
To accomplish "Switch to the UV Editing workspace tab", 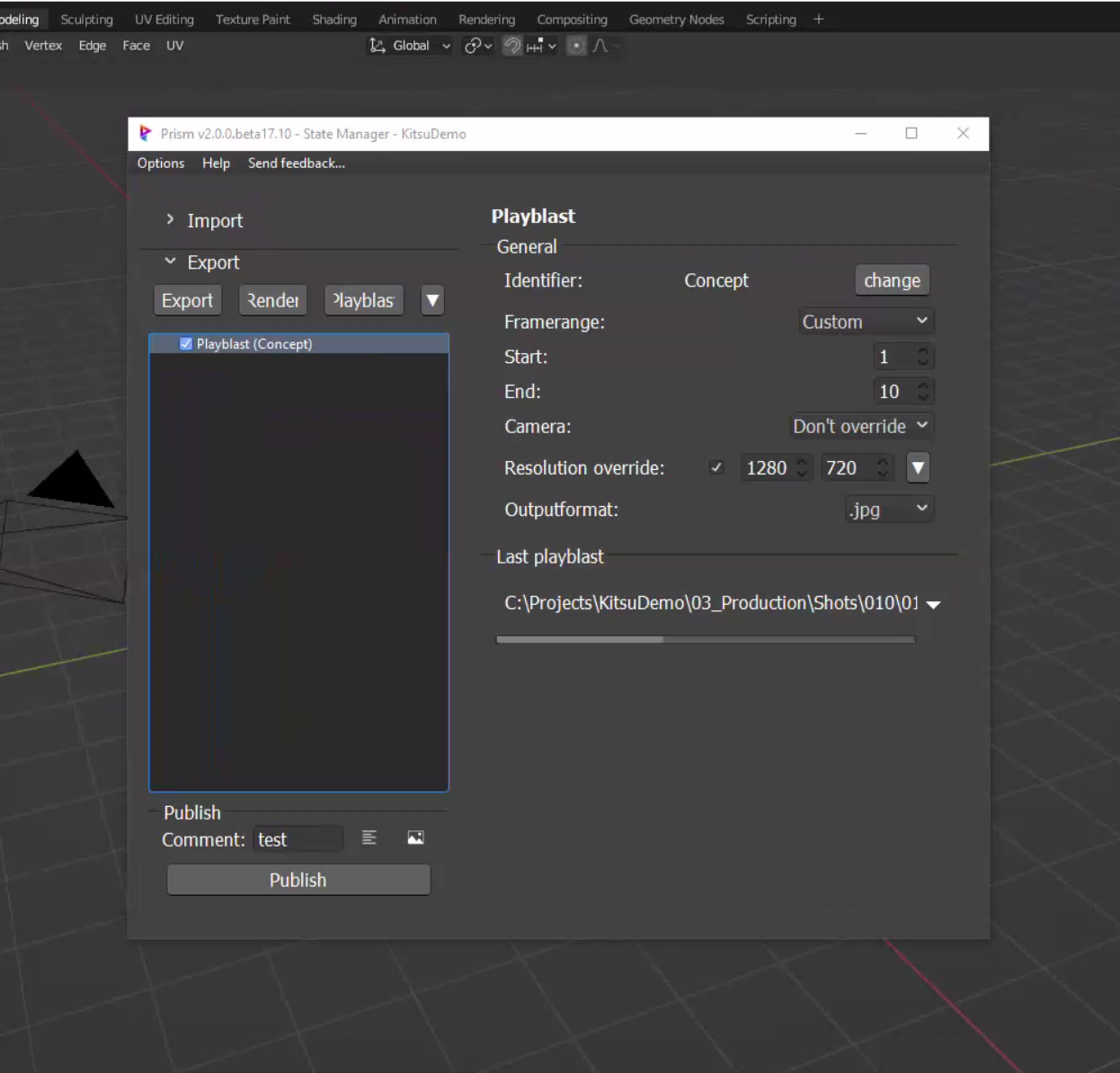I will (164, 19).
